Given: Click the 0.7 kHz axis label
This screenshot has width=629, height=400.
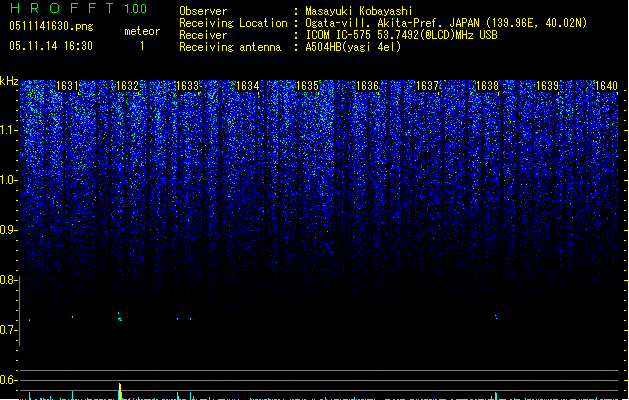Looking at the screenshot, I should tap(9, 330).
